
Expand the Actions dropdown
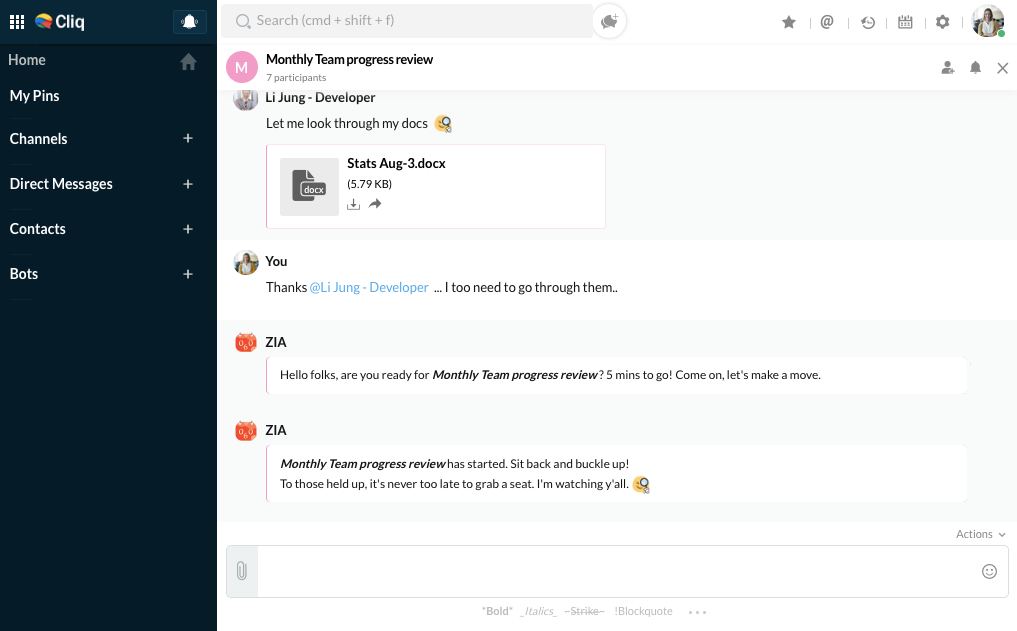[x=980, y=534]
